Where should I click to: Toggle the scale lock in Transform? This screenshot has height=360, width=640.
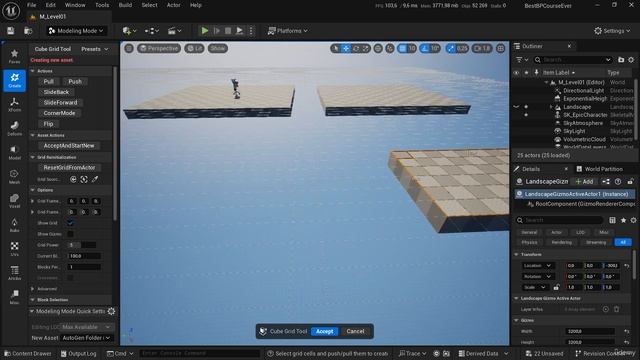pos(556,287)
